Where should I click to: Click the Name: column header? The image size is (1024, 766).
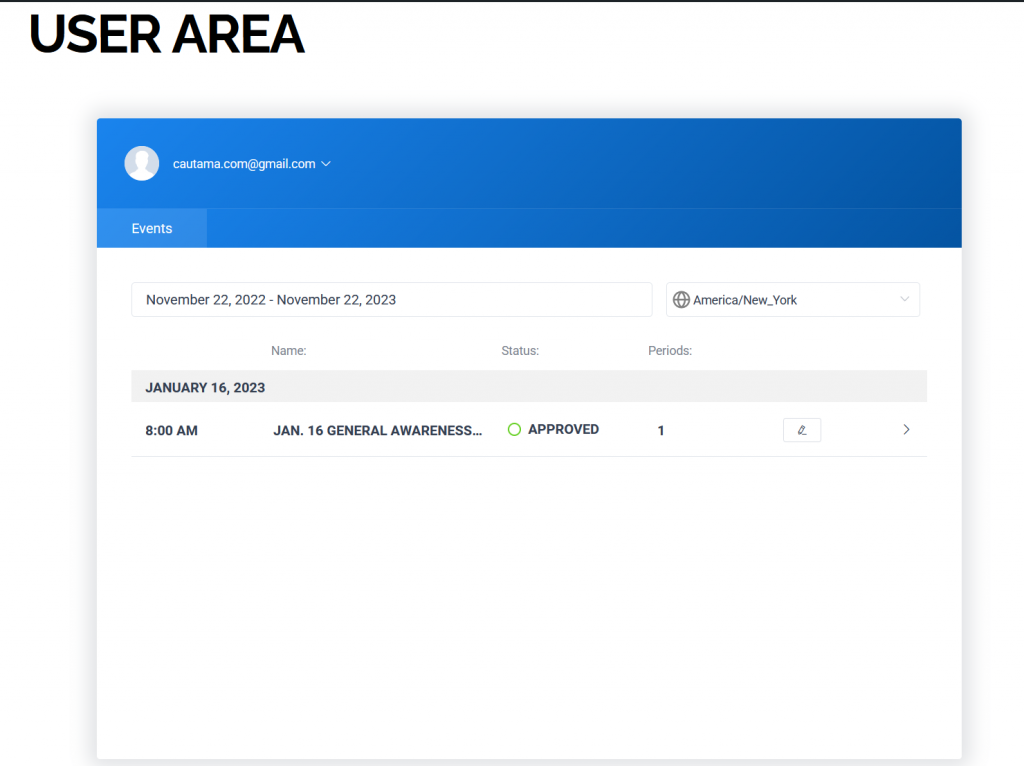pos(289,351)
